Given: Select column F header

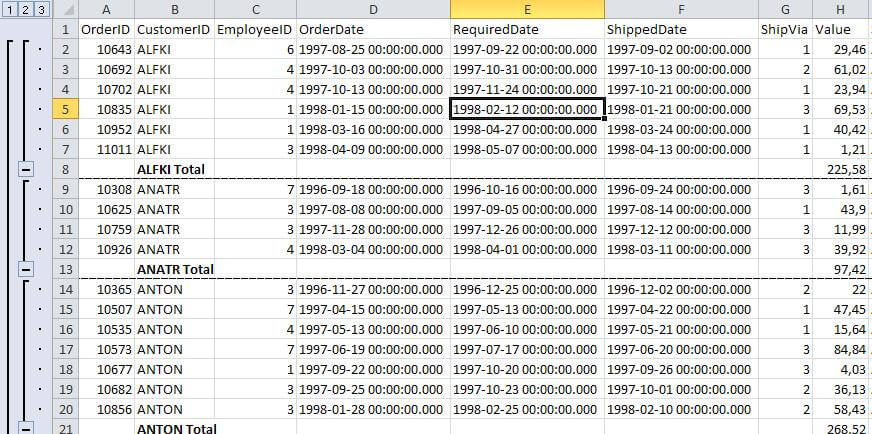Looking at the screenshot, I should pos(681,9).
